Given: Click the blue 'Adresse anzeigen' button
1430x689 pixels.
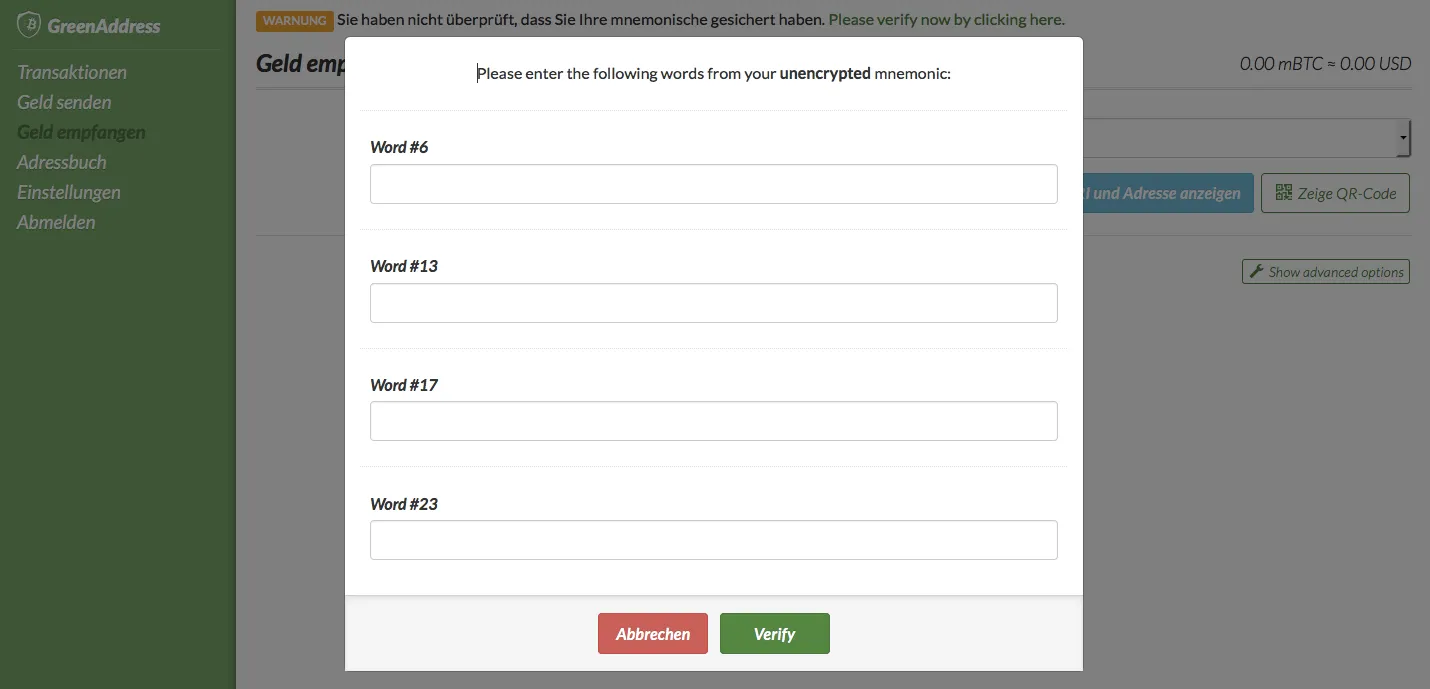Looking at the screenshot, I should 1167,193.
